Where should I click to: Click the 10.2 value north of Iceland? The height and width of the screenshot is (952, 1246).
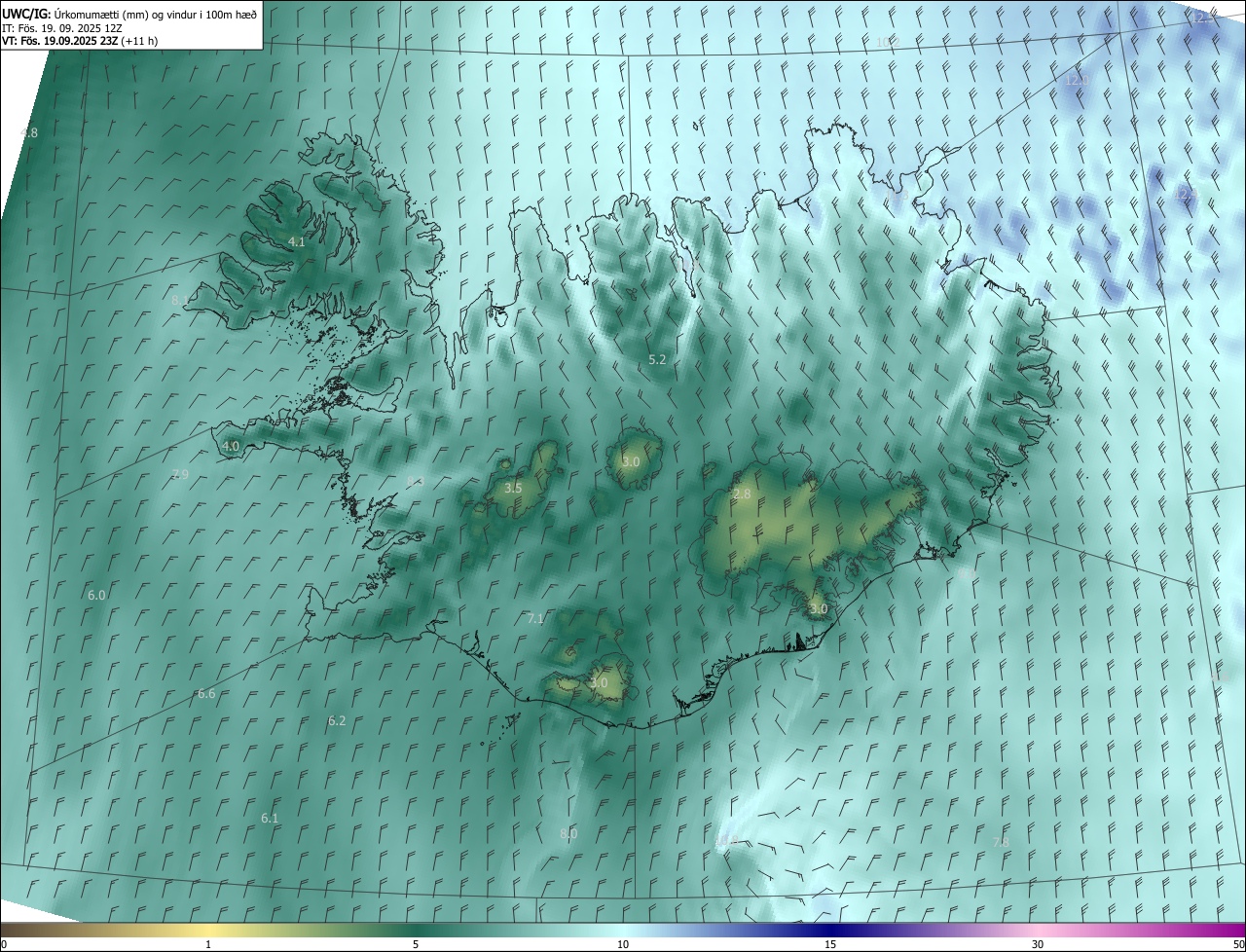[887, 42]
